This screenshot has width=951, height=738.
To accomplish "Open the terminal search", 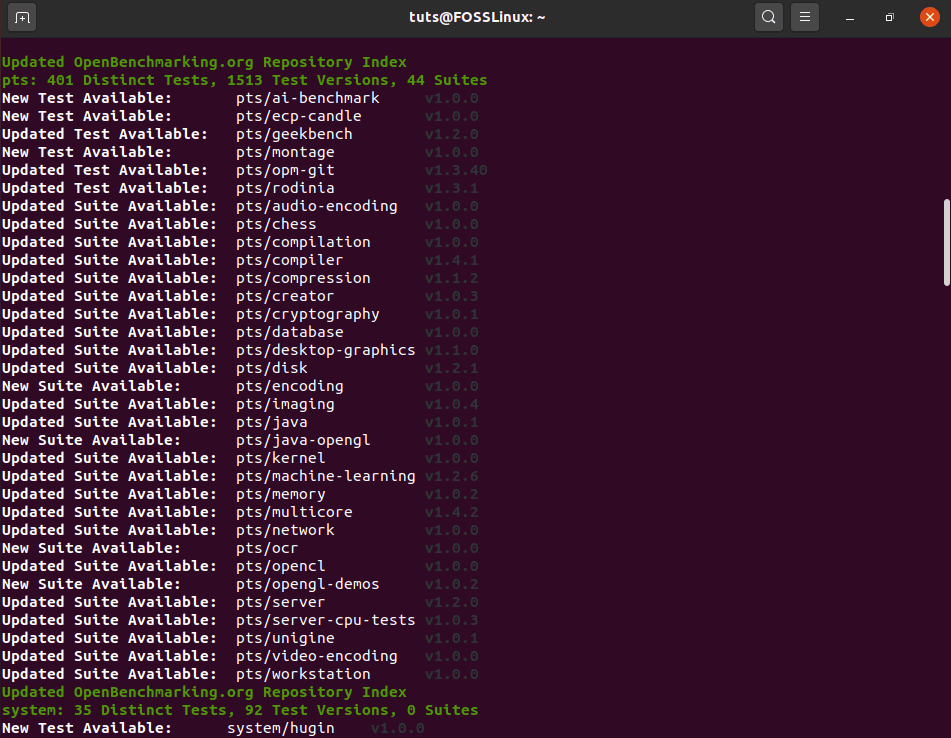I will [x=769, y=17].
